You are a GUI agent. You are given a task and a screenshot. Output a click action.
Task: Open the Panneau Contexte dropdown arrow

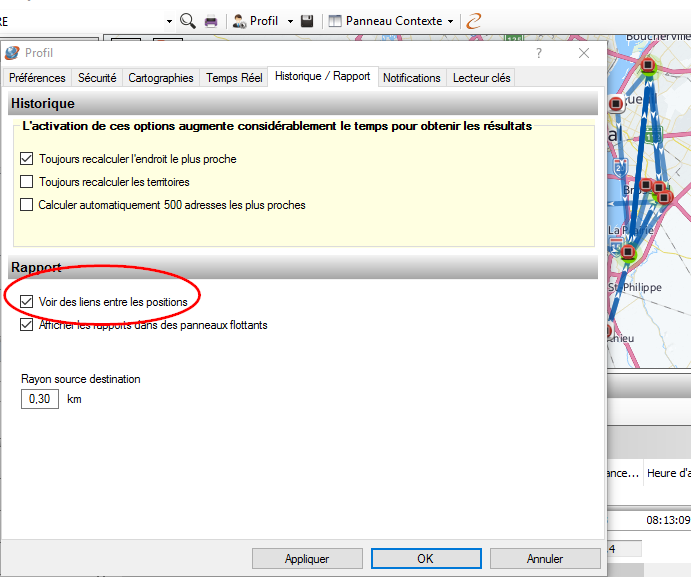pos(451,21)
